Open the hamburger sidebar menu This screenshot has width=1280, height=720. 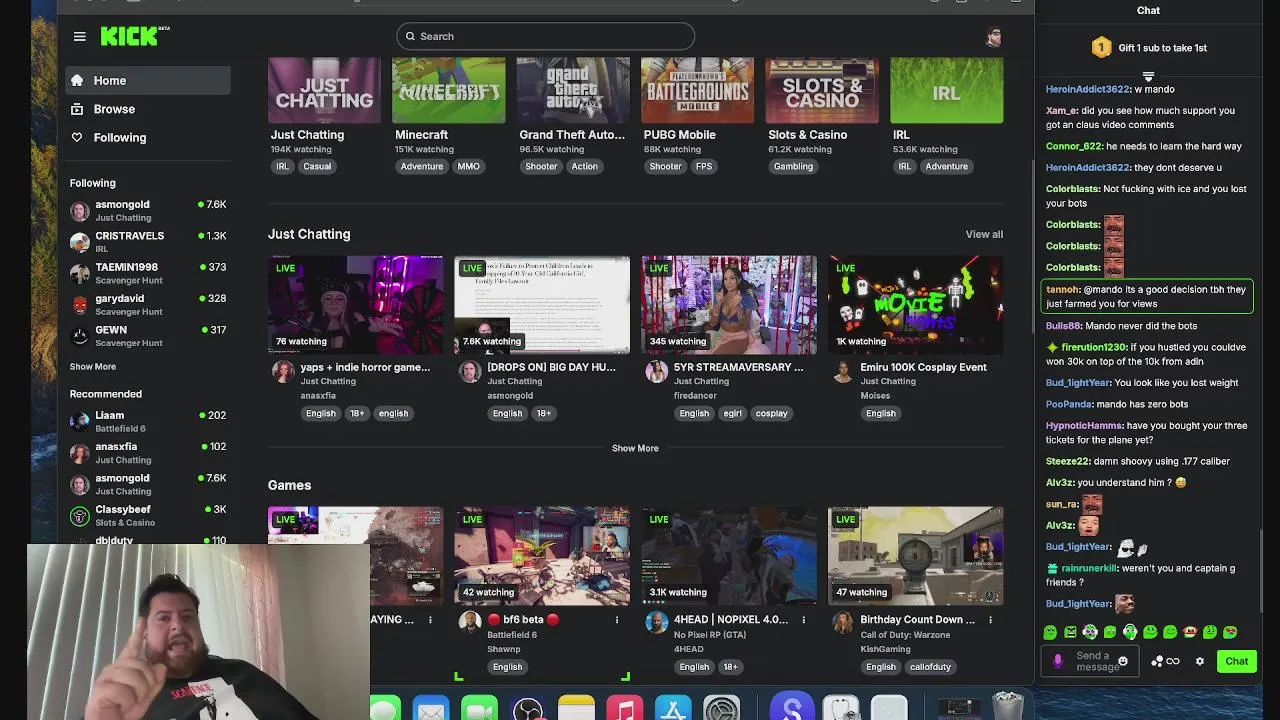tap(79, 36)
